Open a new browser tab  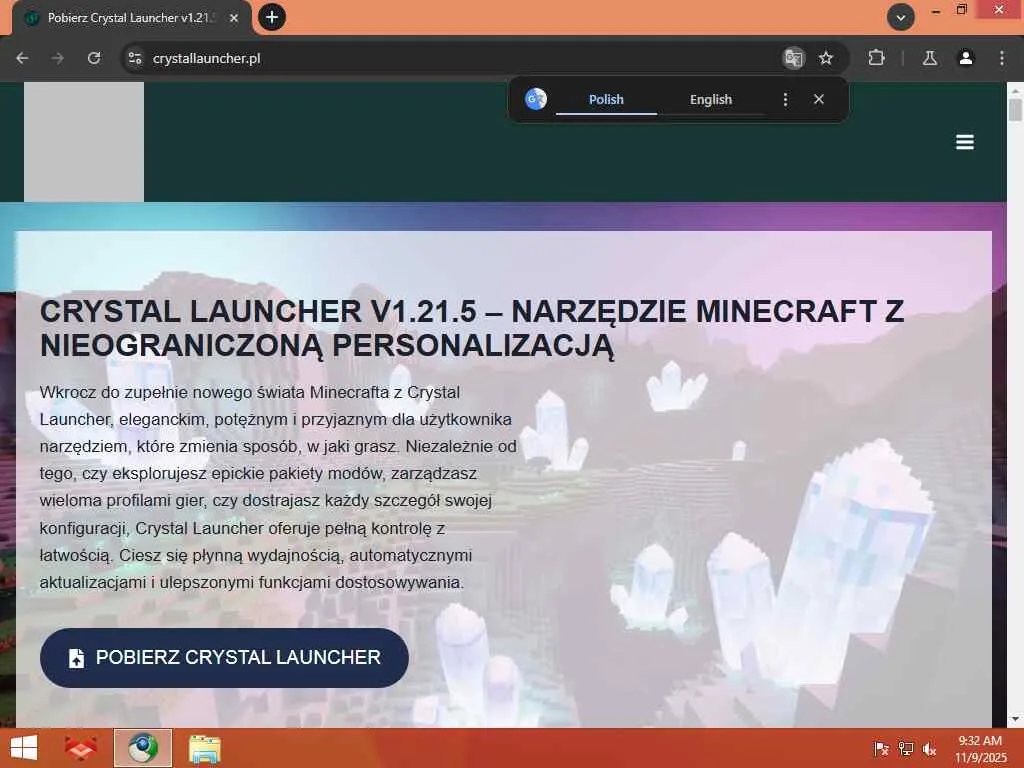point(272,17)
